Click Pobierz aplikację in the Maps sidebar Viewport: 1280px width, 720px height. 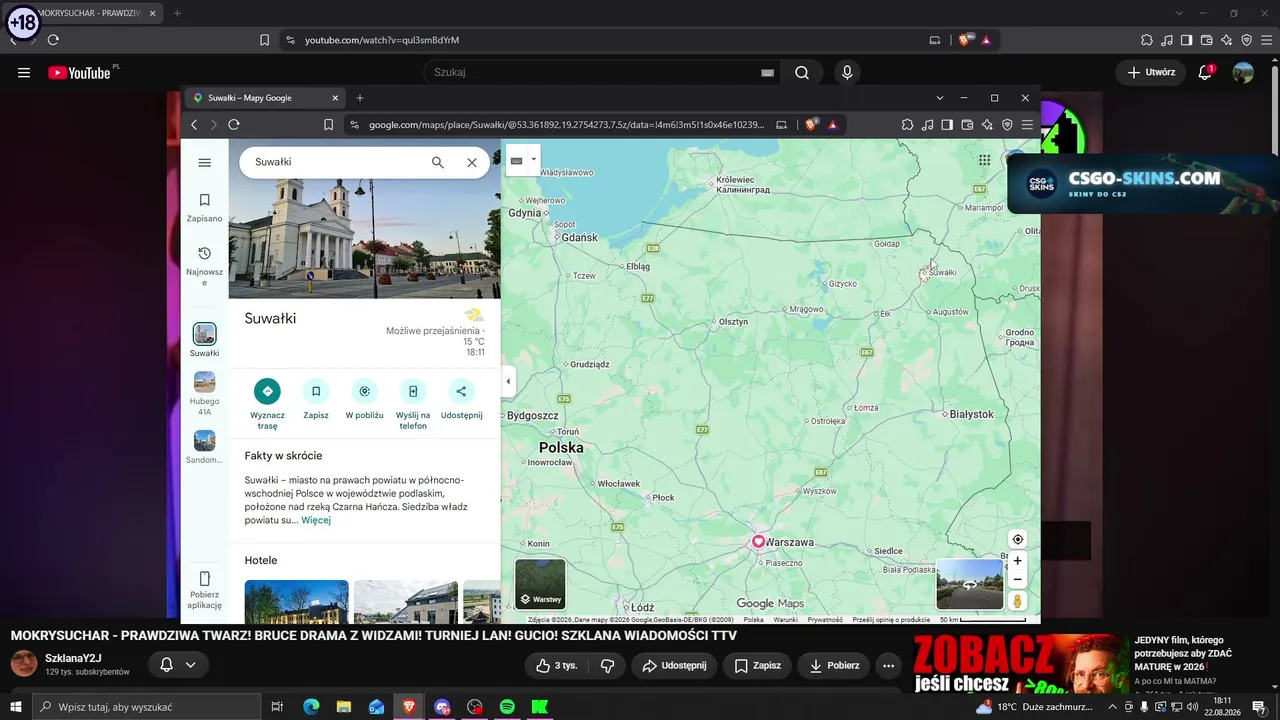[x=205, y=591]
